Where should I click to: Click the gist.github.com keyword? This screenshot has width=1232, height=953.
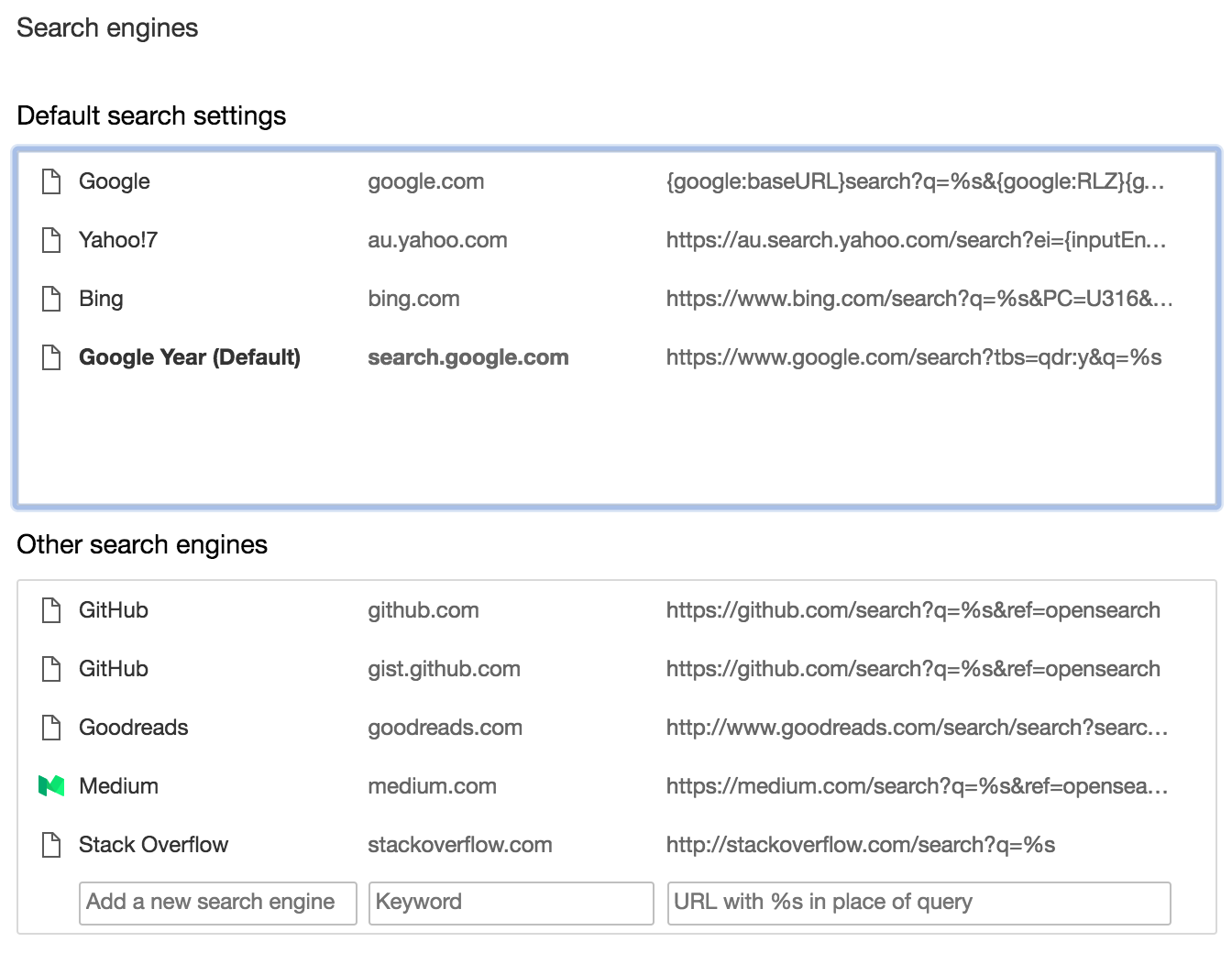click(x=444, y=669)
